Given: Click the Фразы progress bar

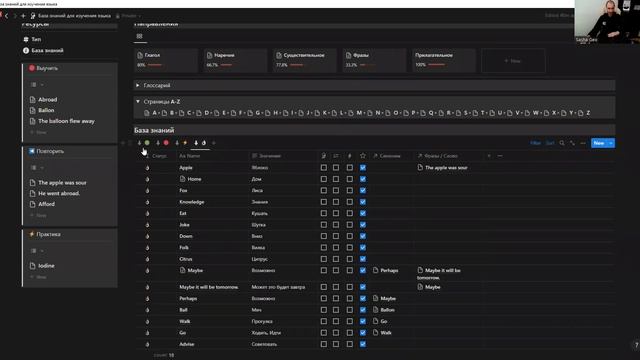Looking at the screenshot, I should (367, 65).
